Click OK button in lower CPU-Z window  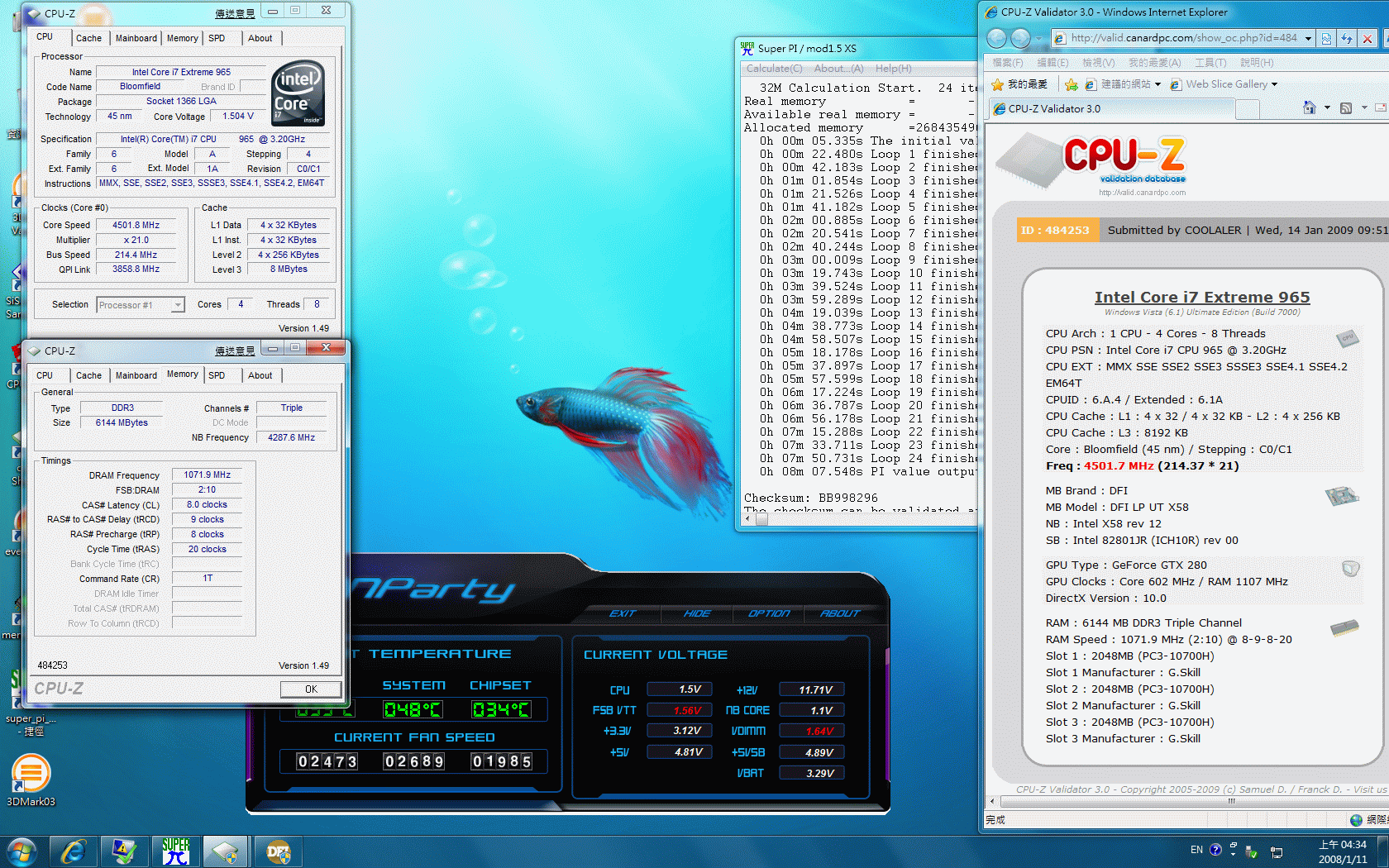311,689
